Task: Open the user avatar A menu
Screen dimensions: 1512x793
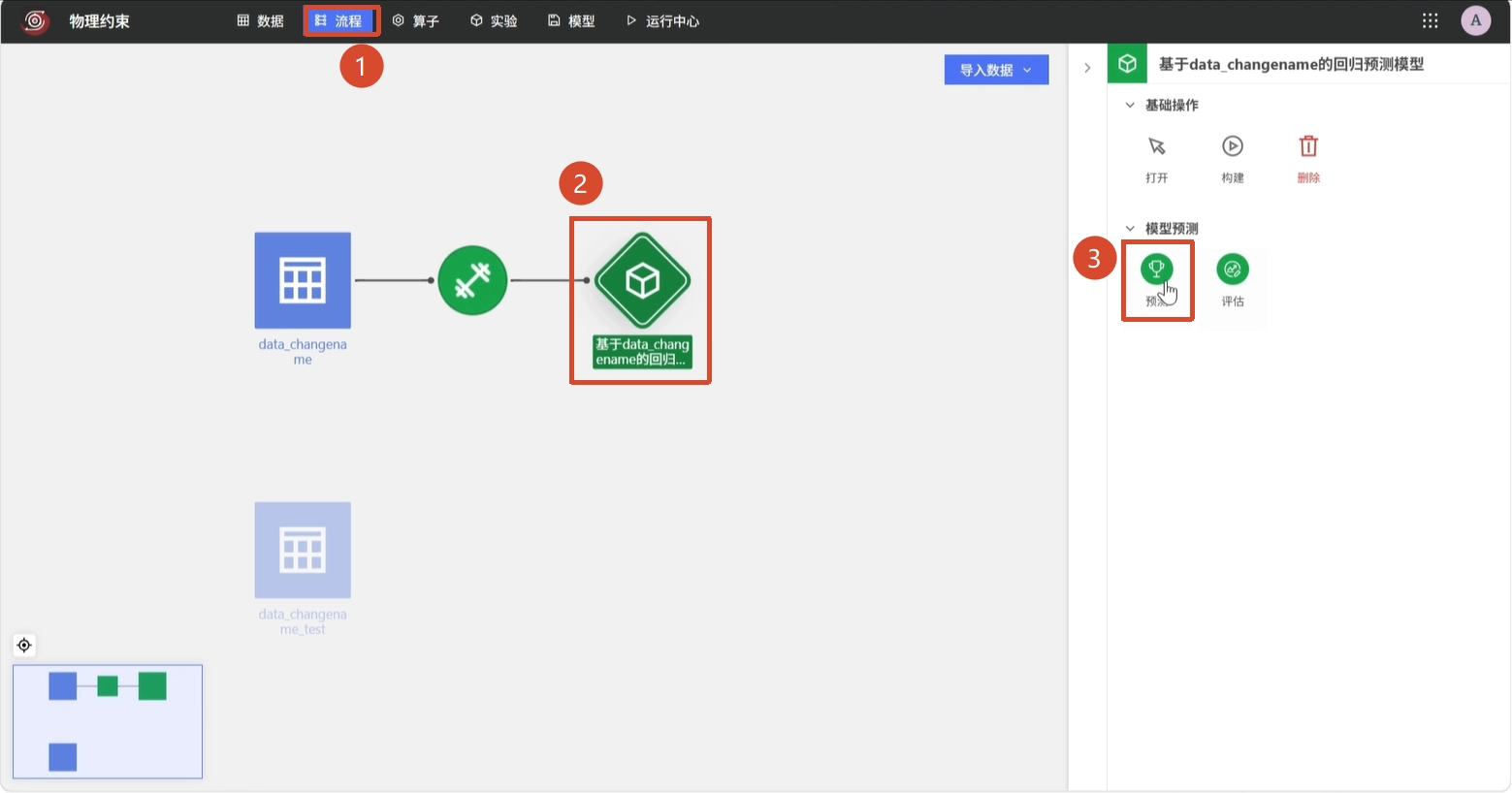Action: pos(1476,21)
